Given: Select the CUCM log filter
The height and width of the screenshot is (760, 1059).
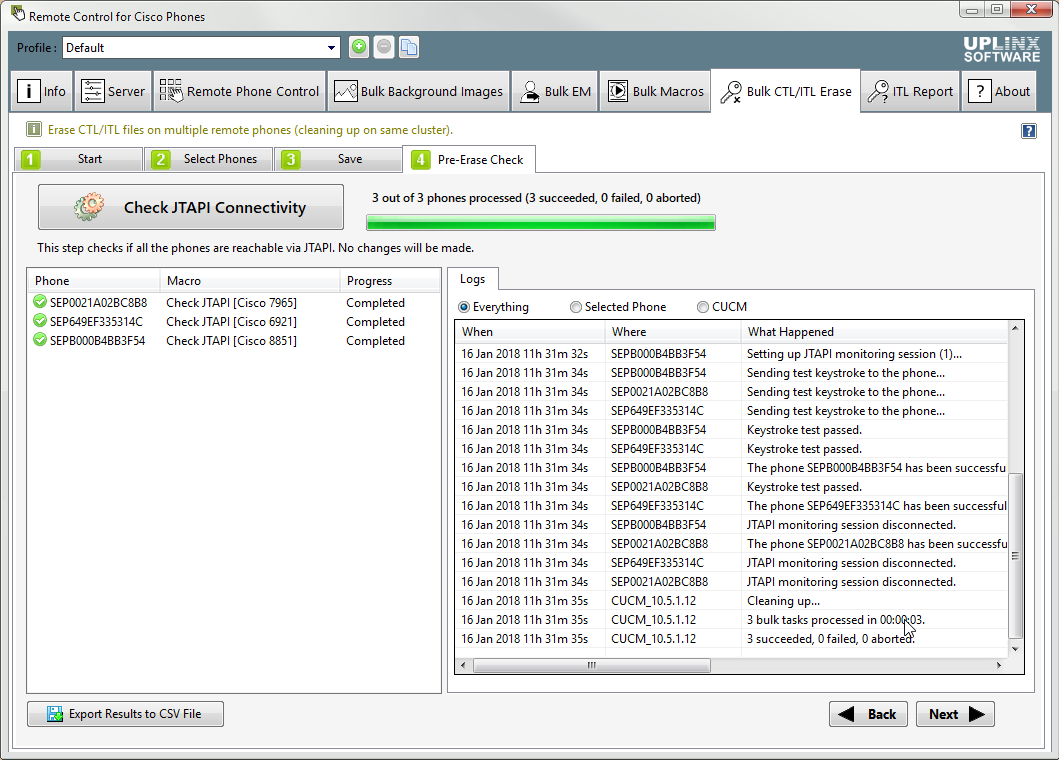Looking at the screenshot, I should click(722, 307).
